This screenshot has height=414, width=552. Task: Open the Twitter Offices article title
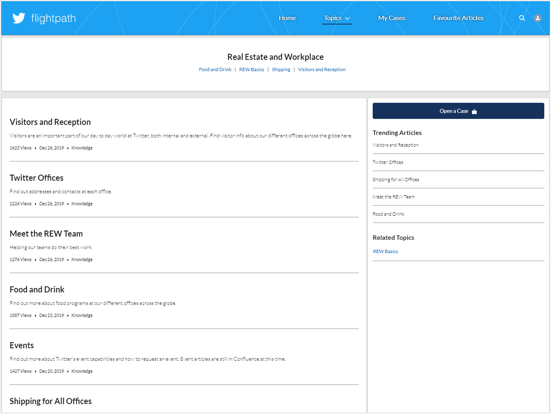[x=36, y=178]
